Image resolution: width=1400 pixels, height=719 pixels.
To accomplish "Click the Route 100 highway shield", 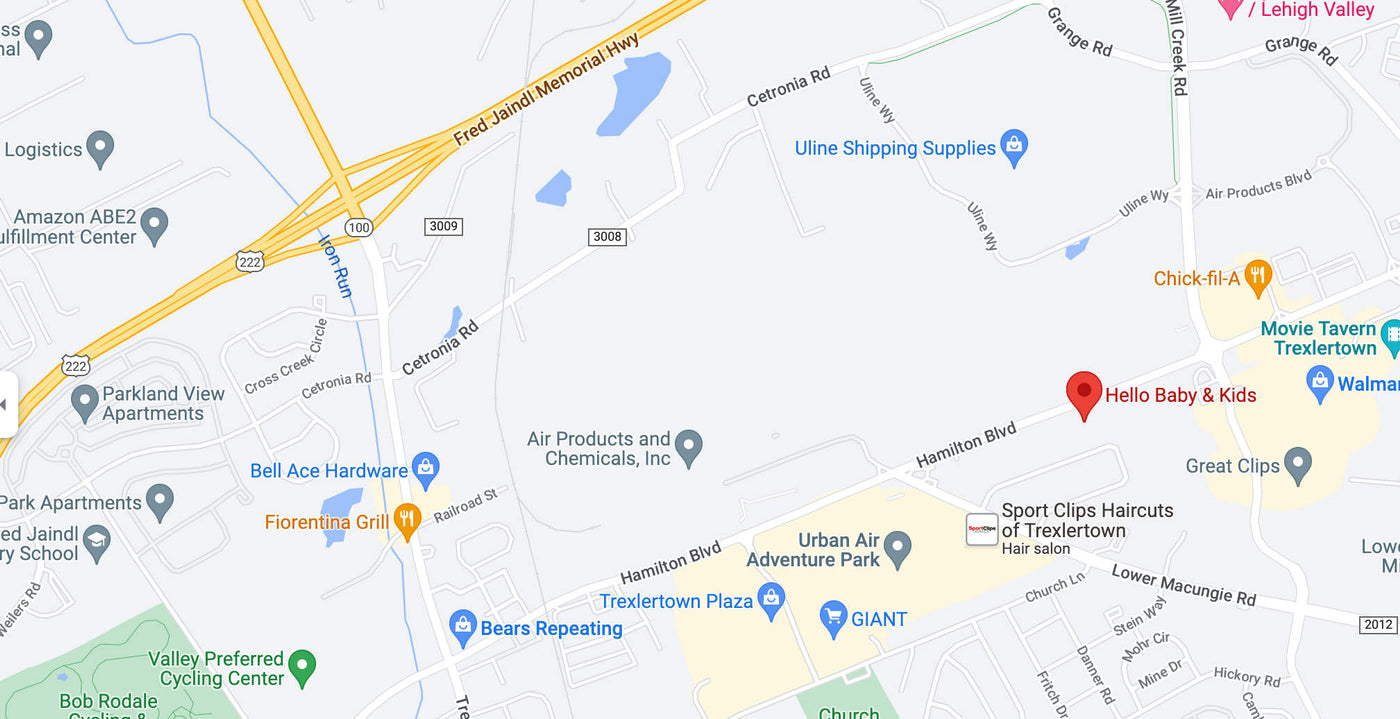I will 360,228.
